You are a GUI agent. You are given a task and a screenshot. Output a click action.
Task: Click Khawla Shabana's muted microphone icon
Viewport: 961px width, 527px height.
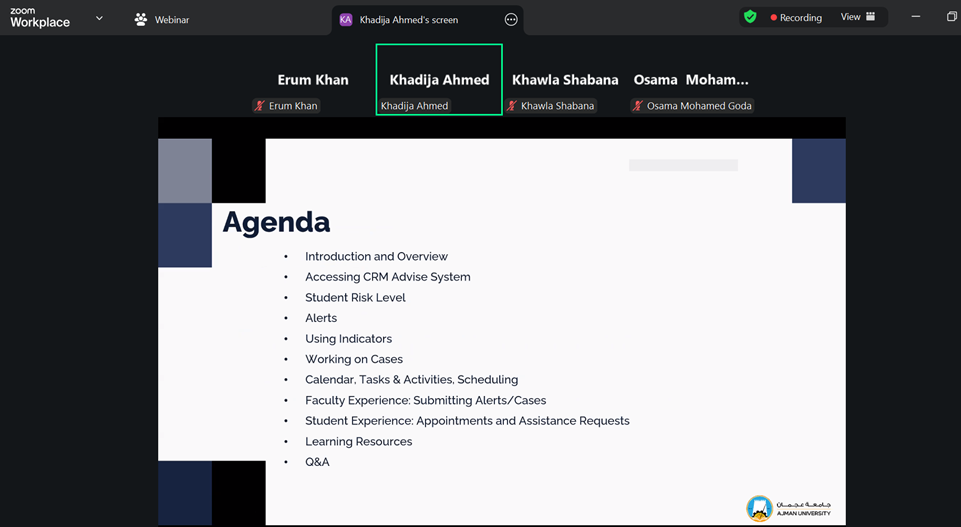[512, 106]
